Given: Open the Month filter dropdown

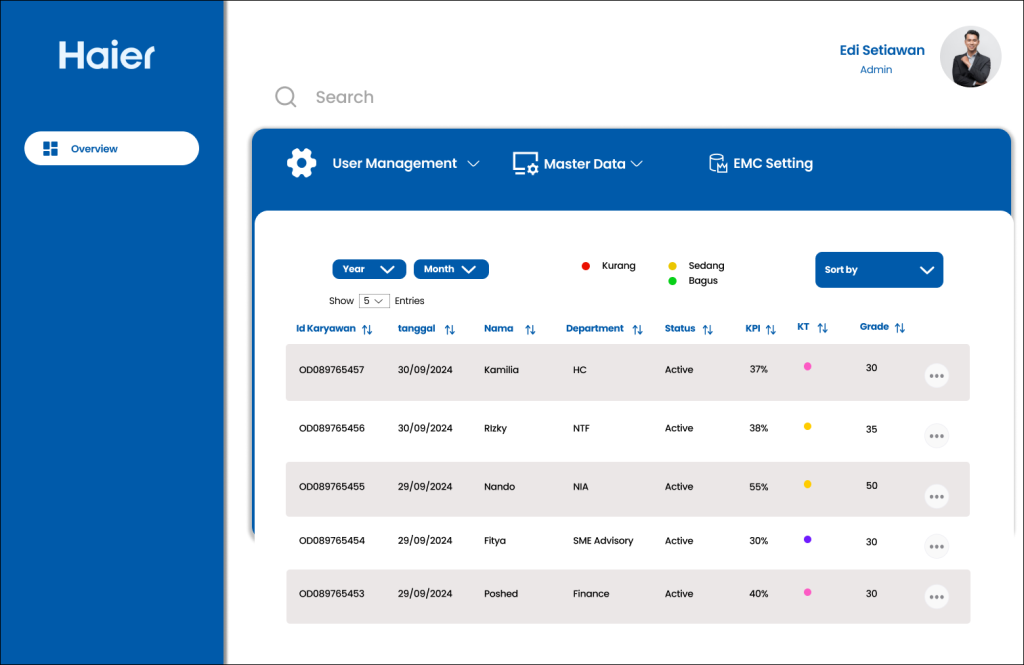Looking at the screenshot, I should pos(451,269).
